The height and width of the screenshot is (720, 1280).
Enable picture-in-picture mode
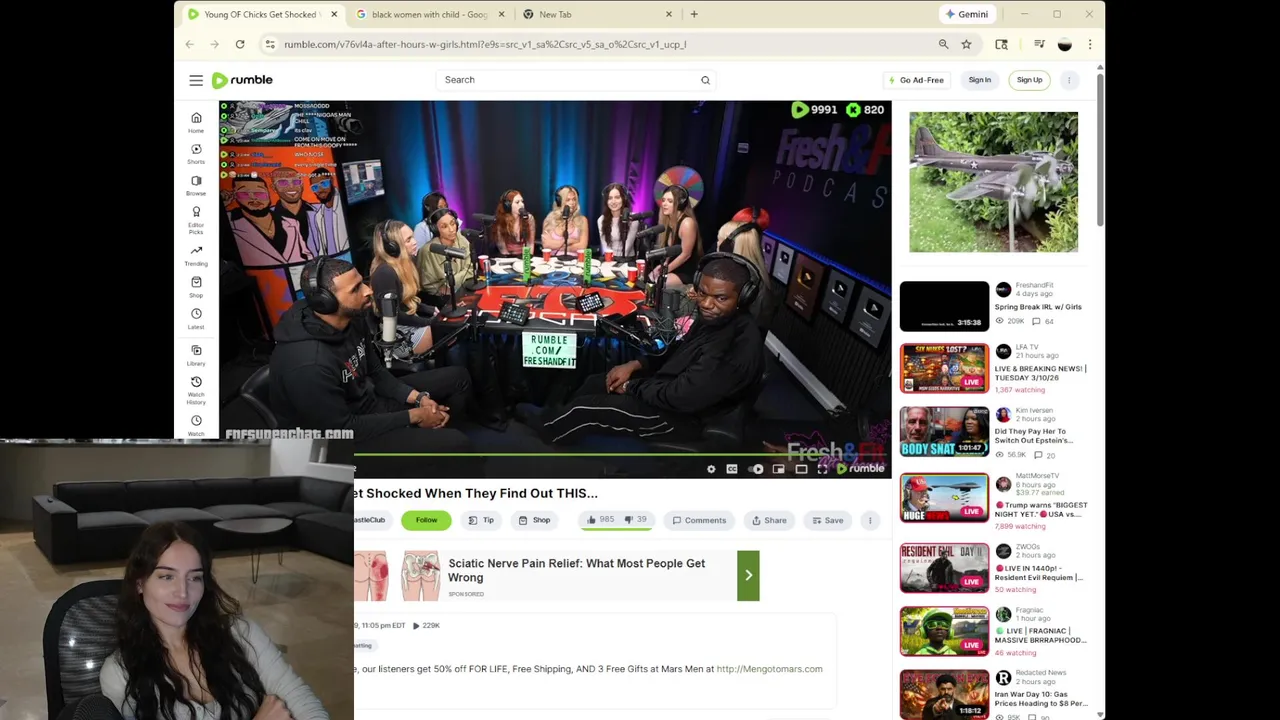pos(778,469)
